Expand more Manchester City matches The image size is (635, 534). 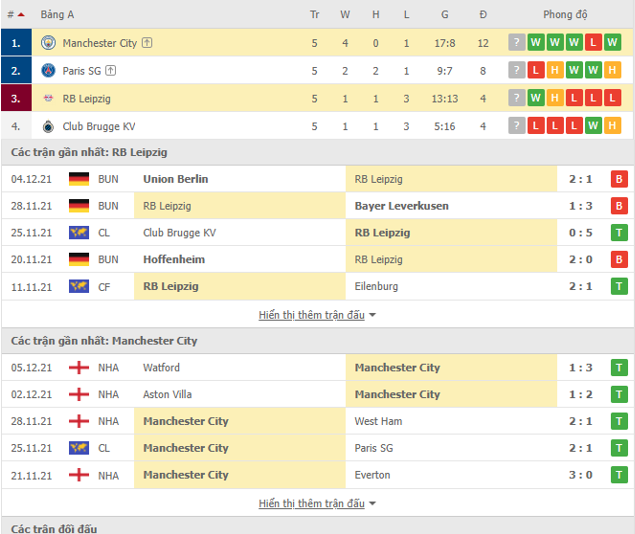coord(317,503)
